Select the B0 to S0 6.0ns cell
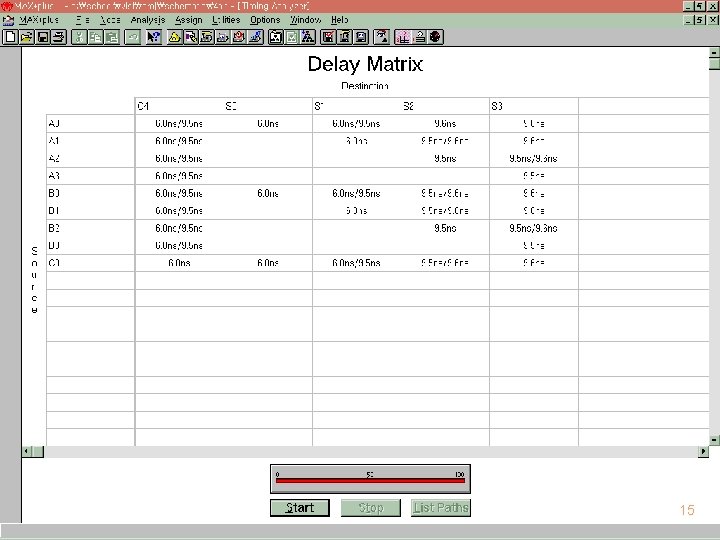720x540 pixels. point(268,193)
